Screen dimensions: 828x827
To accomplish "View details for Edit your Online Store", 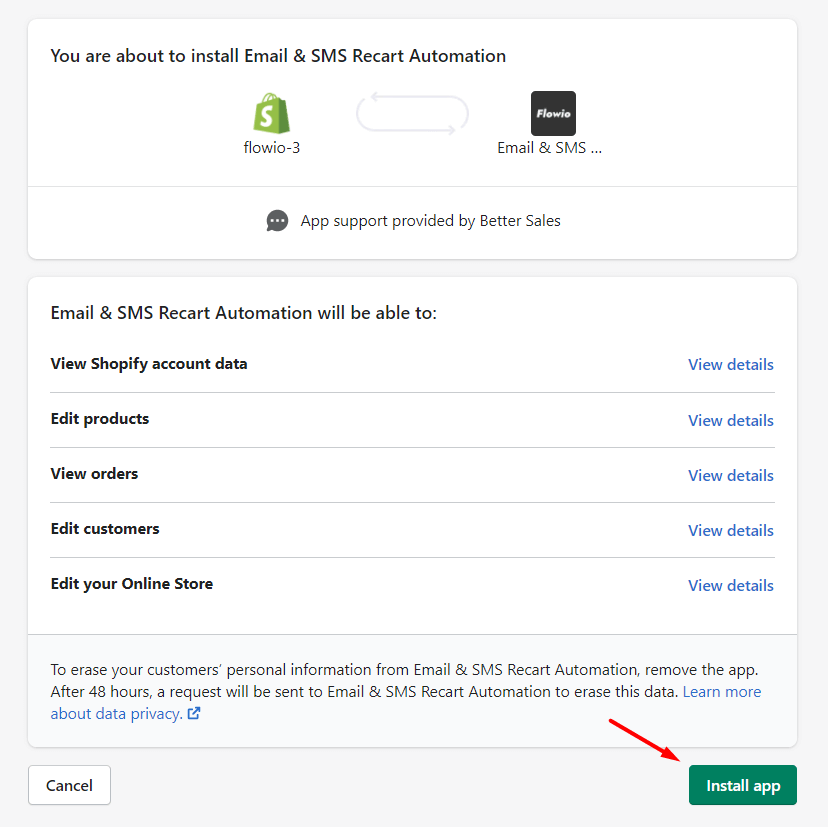I will [730, 585].
